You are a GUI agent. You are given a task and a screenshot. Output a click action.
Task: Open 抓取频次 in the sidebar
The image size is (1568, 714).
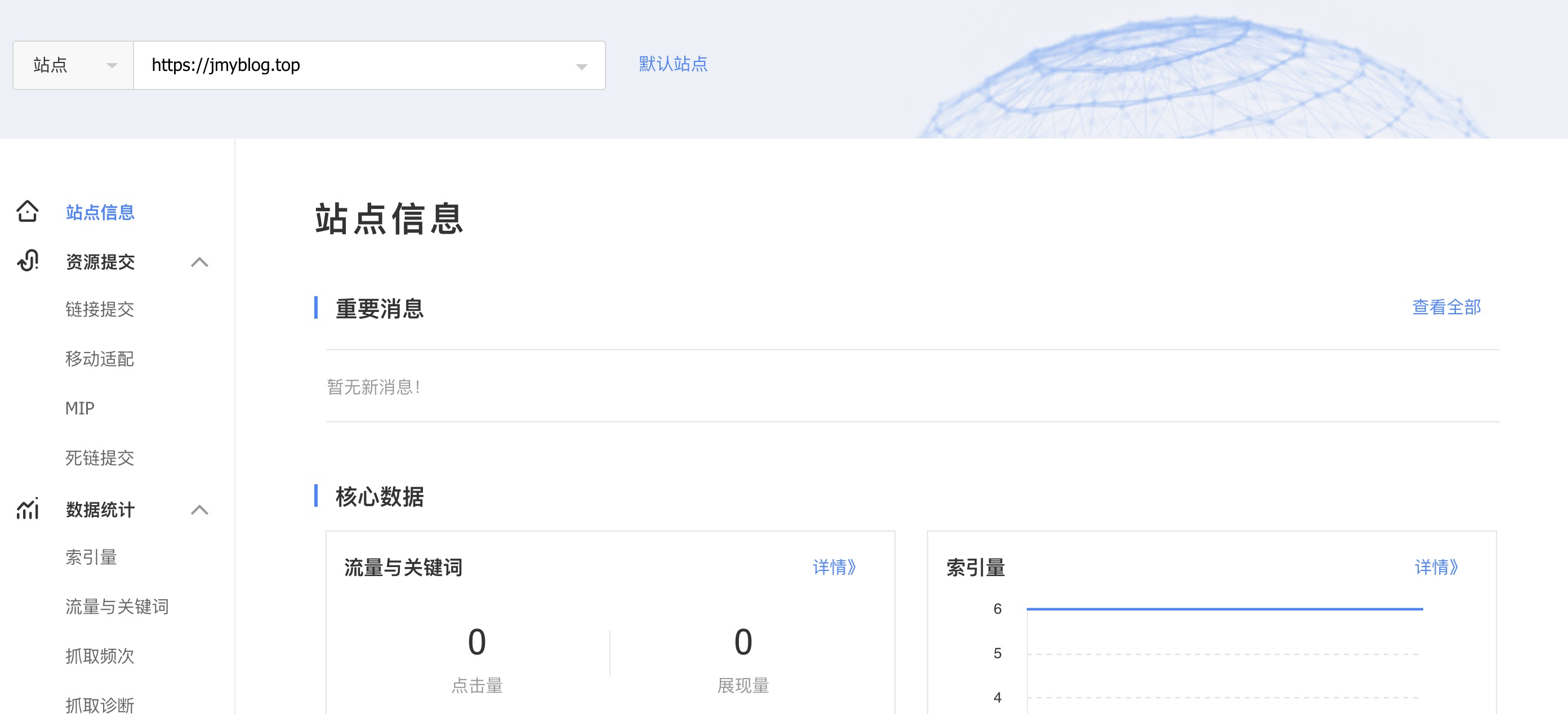tap(99, 655)
